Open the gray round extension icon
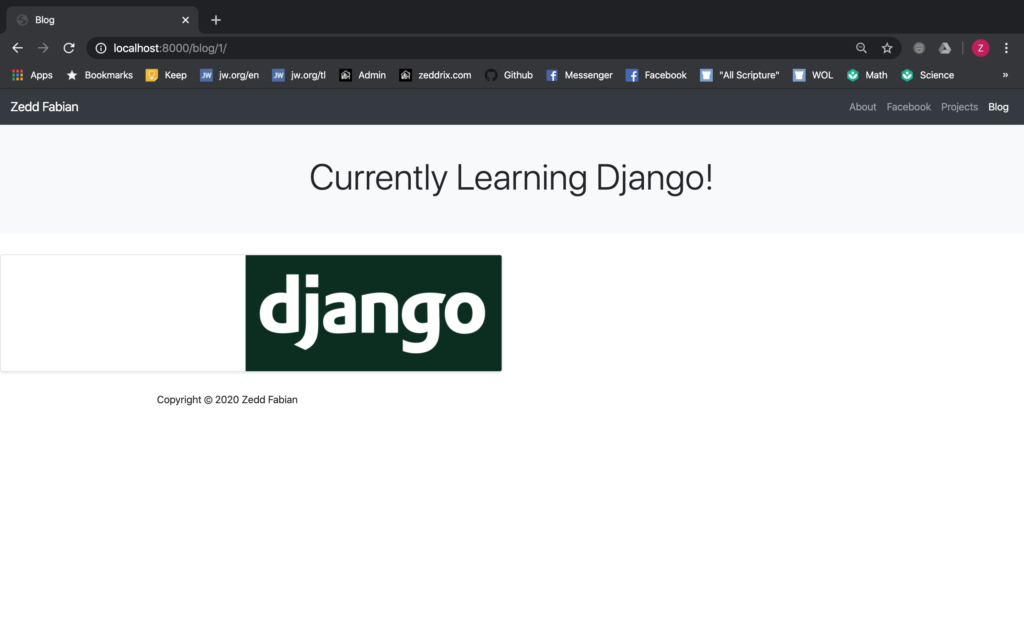 [x=919, y=48]
